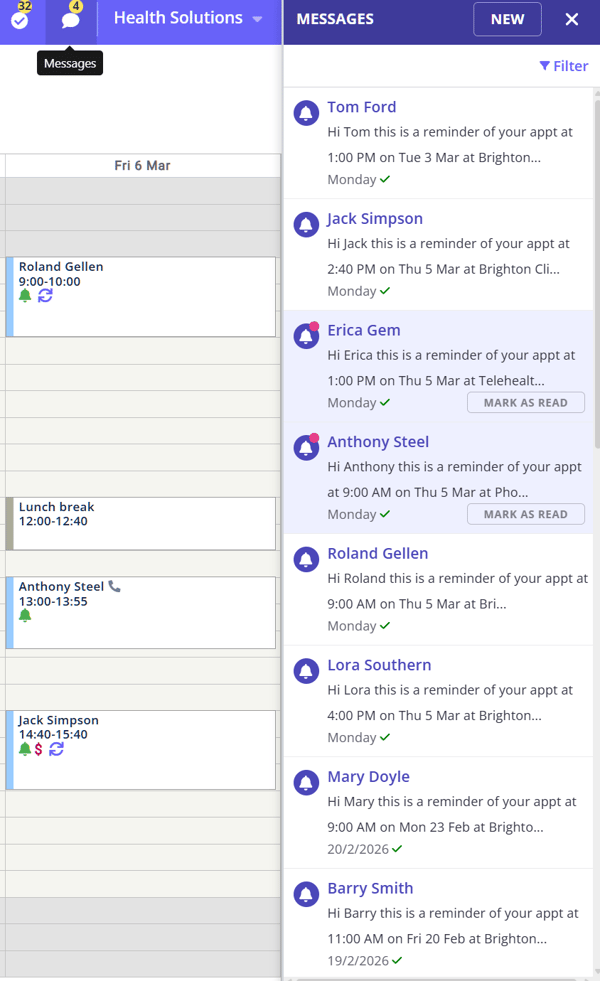Viewport: 600px width, 981px height.
Task: Click the bell icon on Anthony Steel appointment
Action: click(x=25, y=615)
